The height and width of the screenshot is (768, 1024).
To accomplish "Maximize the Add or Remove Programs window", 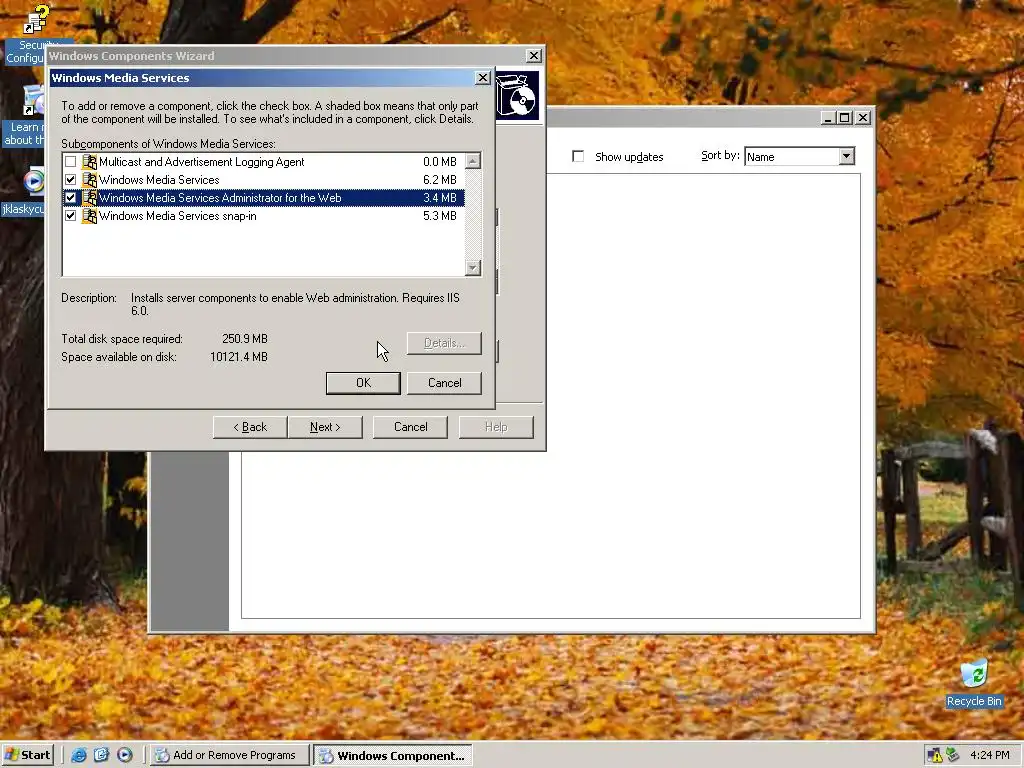I will tap(844, 118).
